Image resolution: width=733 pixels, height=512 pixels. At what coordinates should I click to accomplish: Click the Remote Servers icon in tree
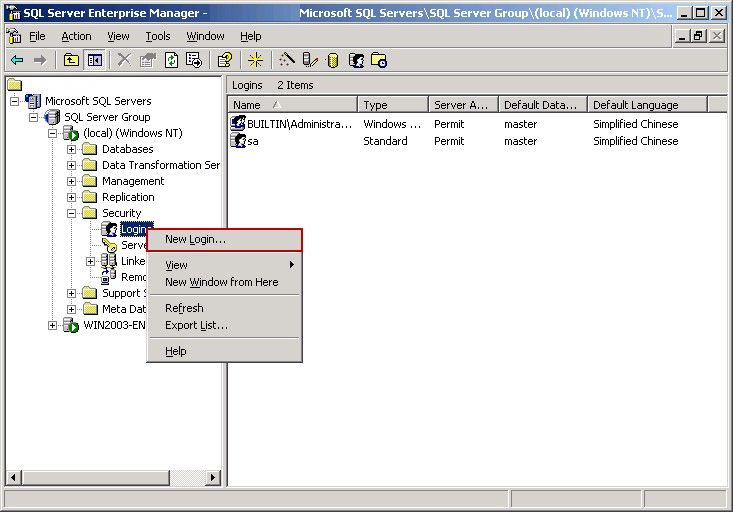click(x=109, y=276)
